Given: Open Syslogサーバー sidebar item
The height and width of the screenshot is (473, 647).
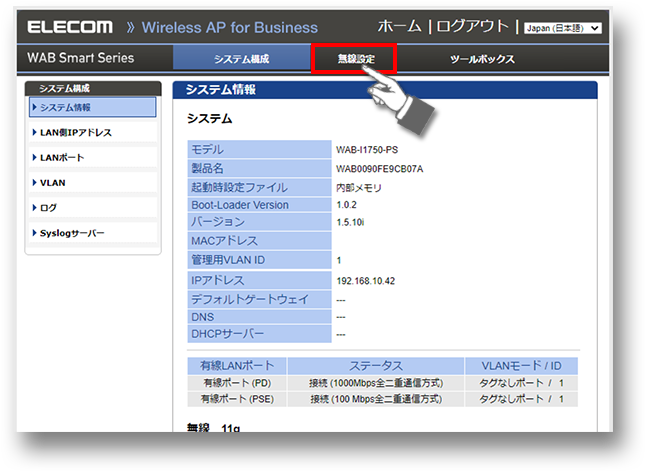Looking at the screenshot, I should 93,233.
